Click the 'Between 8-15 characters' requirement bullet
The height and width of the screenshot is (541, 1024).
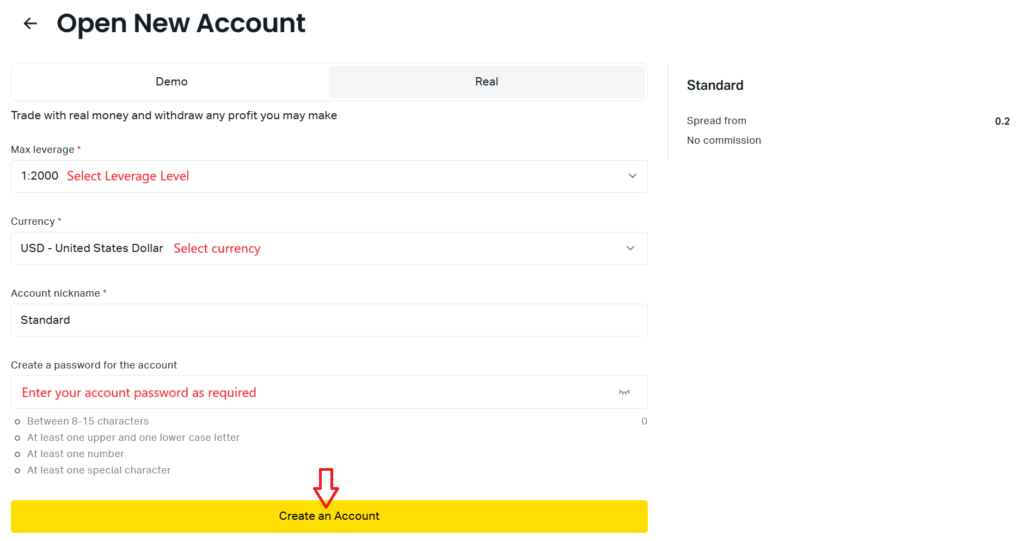88,421
